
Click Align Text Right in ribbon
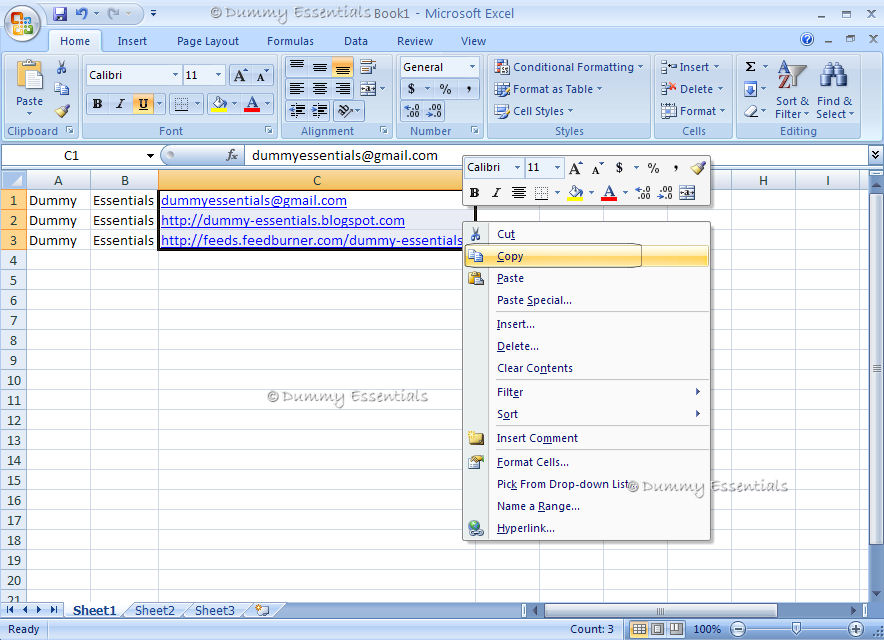click(342, 89)
